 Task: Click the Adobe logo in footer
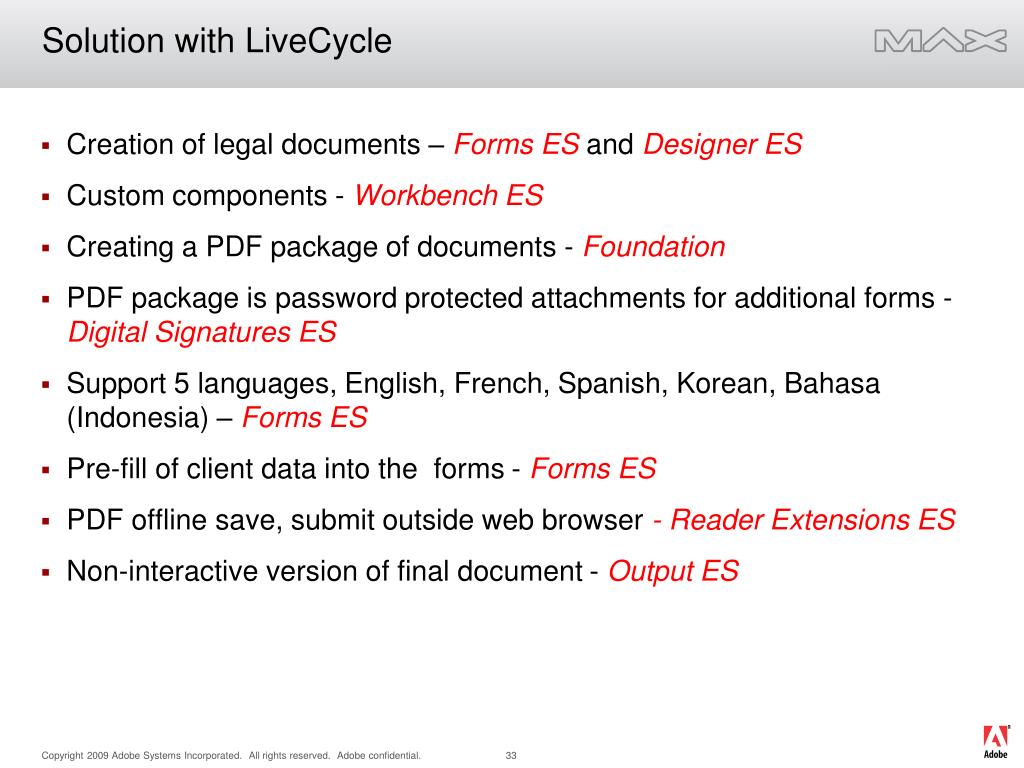[x=996, y=741]
